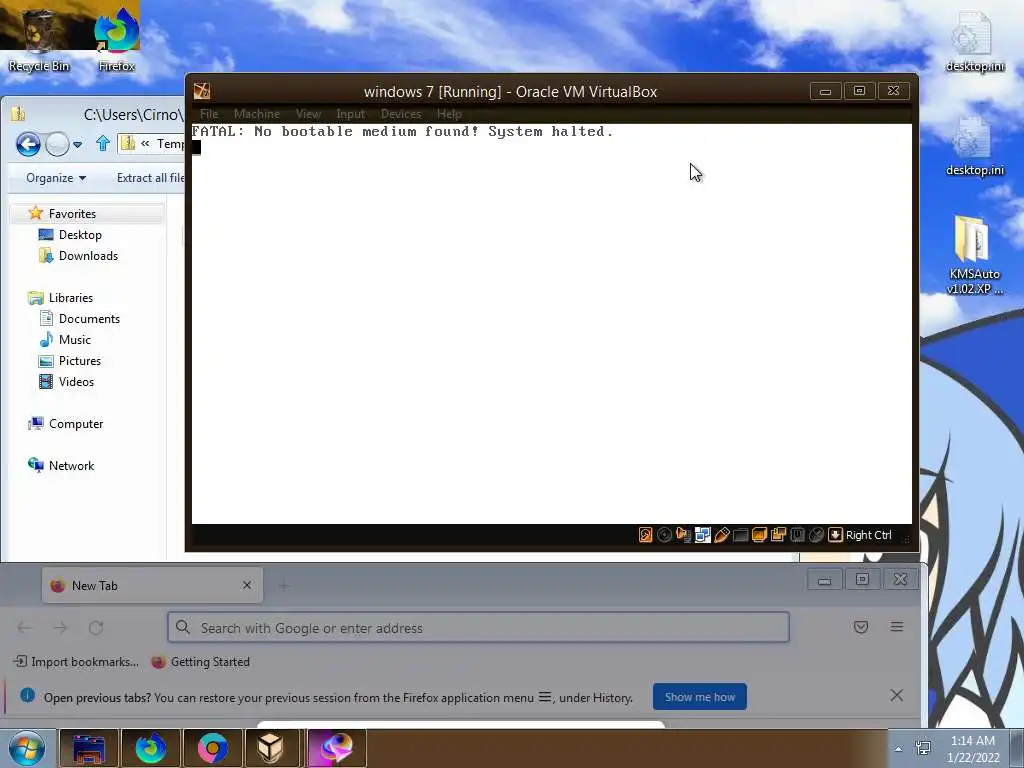Click the Firefox back navigation arrow

(x=25, y=628)
